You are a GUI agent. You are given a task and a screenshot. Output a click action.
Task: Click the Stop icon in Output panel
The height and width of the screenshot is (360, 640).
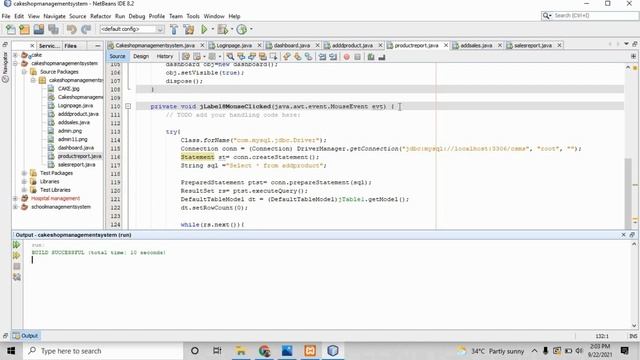point(17,267)
